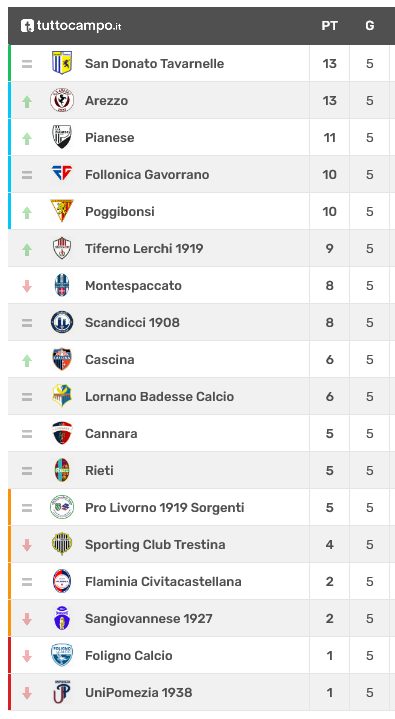Click red down arrow beside Montespaccato

(x=27, y=286)
